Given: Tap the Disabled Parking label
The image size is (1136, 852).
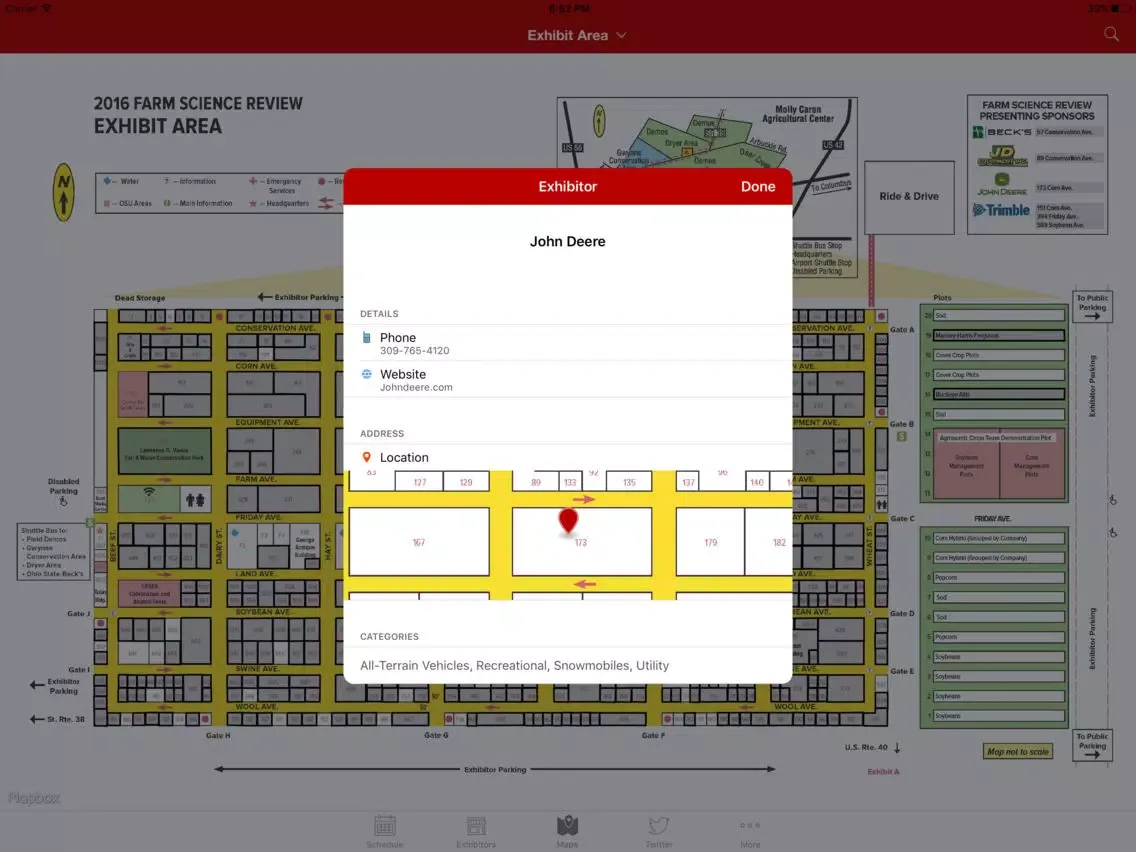Looking at the screenshot, I should [x=64, y=486].
